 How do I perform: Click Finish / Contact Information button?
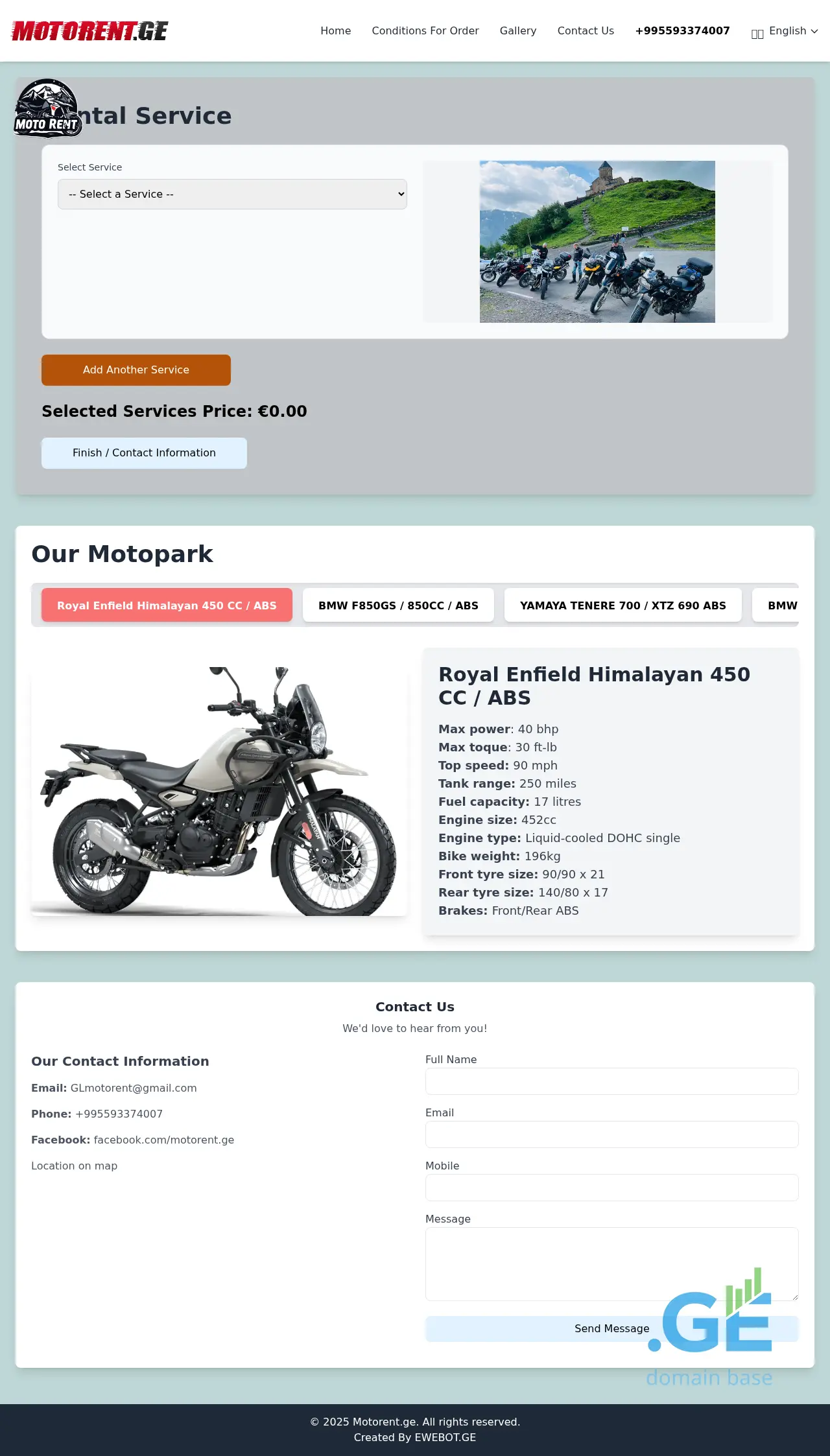[144, 452]
